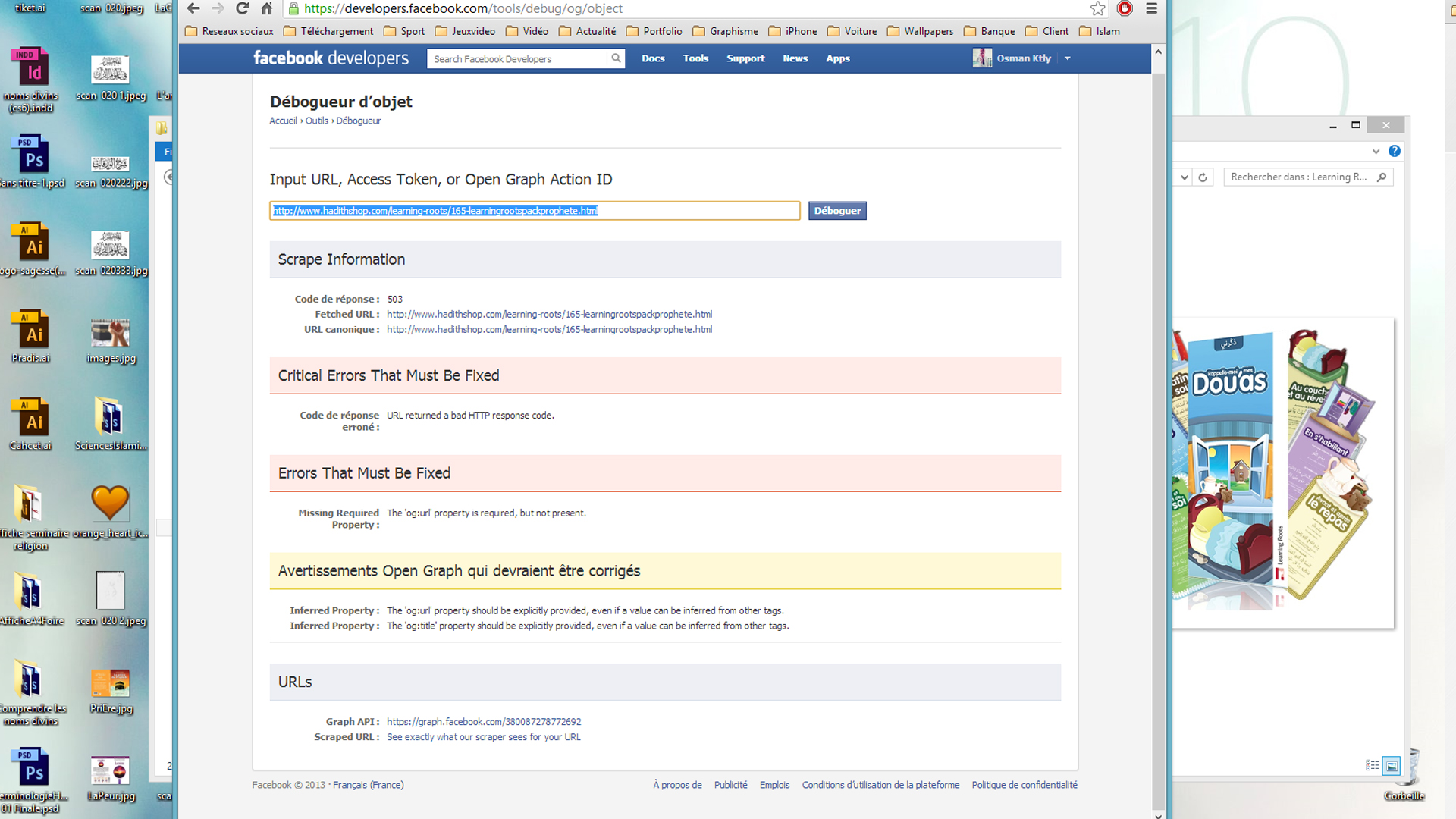
Task: Go to browser home page icon
Action: pos(266,8)
